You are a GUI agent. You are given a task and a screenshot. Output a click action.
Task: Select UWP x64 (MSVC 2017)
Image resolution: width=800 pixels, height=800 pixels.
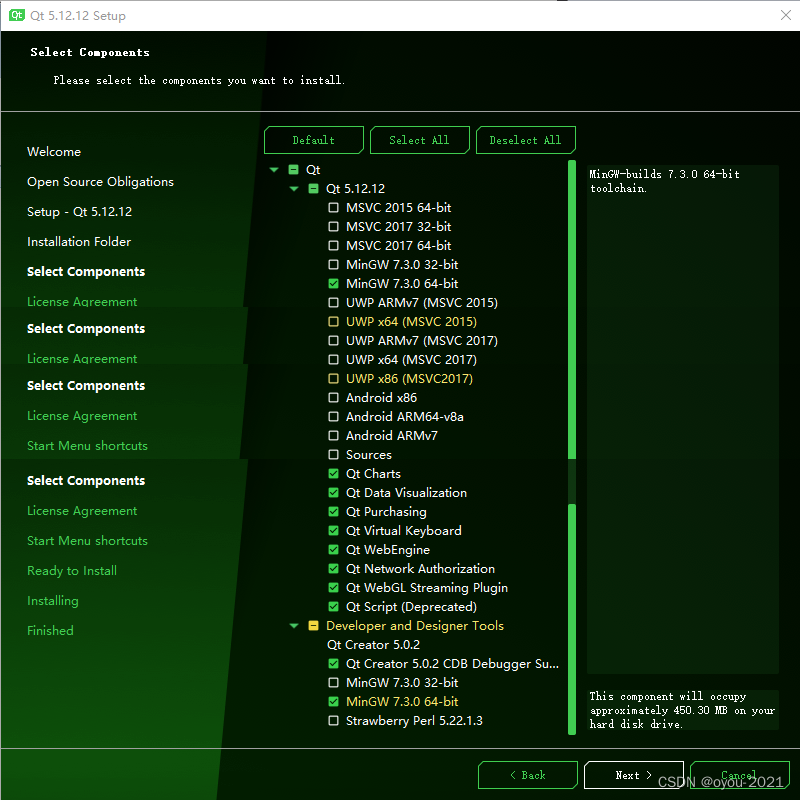coord(334,359)
